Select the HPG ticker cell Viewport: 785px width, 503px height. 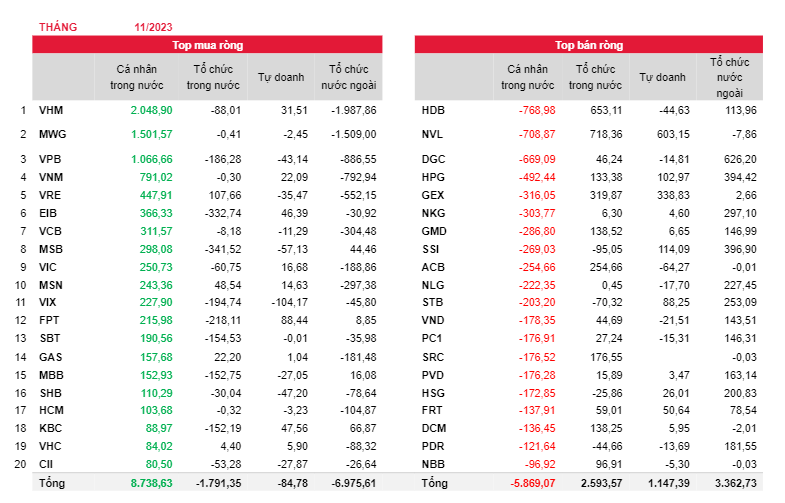(x=433, y=177)
